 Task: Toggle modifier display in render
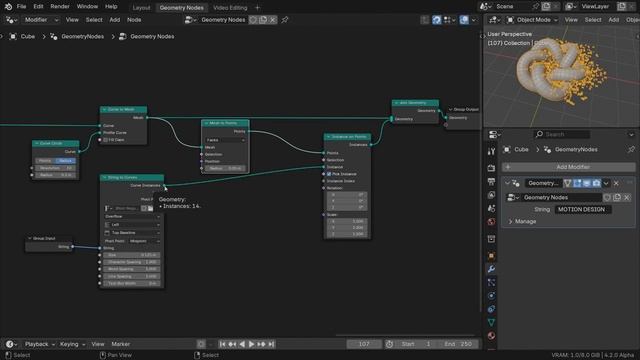coord(596,183)
